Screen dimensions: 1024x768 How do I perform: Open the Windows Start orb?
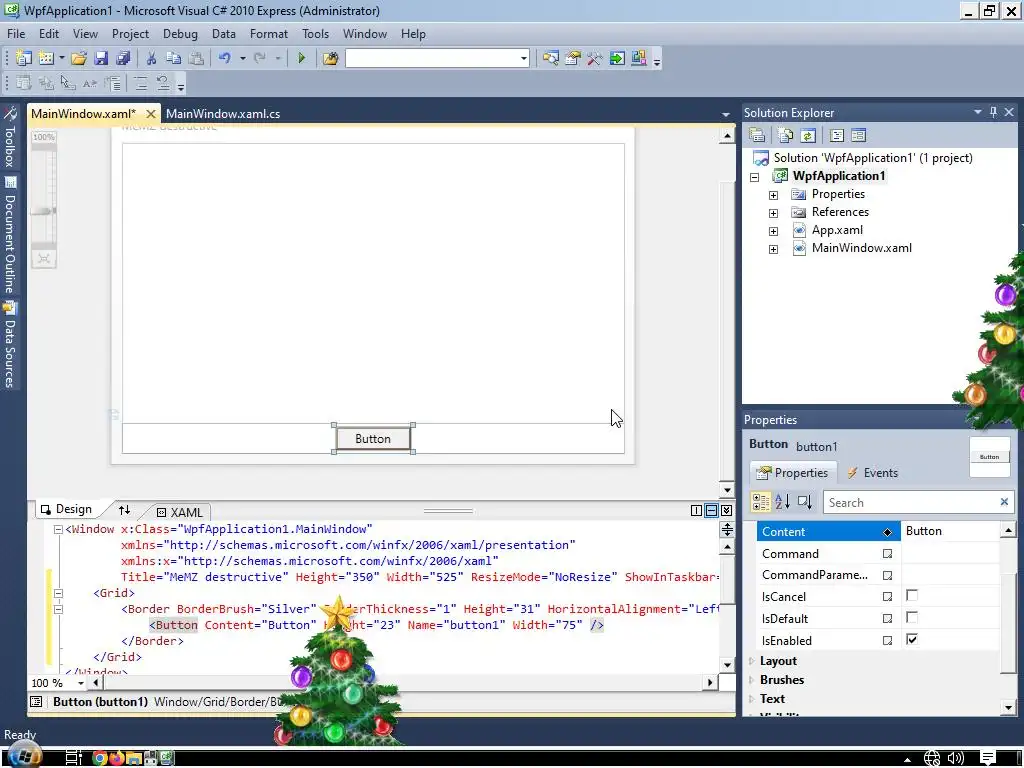click(x=24, y=756)
